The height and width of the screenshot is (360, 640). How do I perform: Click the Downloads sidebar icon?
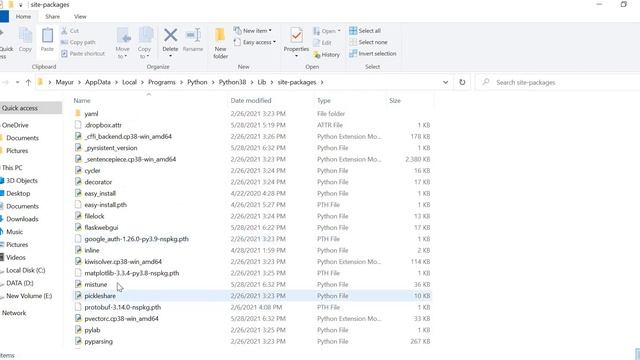[x=2, y=219]
